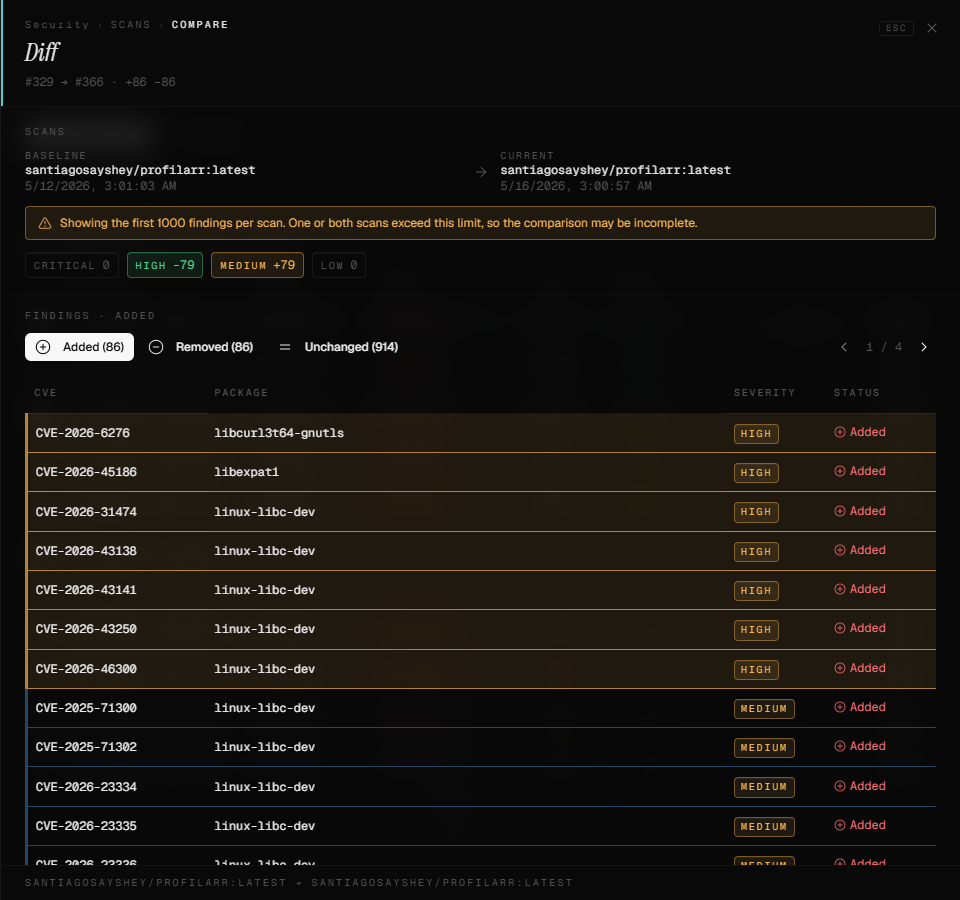
Task: Filter by LOW 0 chip
Action: [x=339, y=265]
